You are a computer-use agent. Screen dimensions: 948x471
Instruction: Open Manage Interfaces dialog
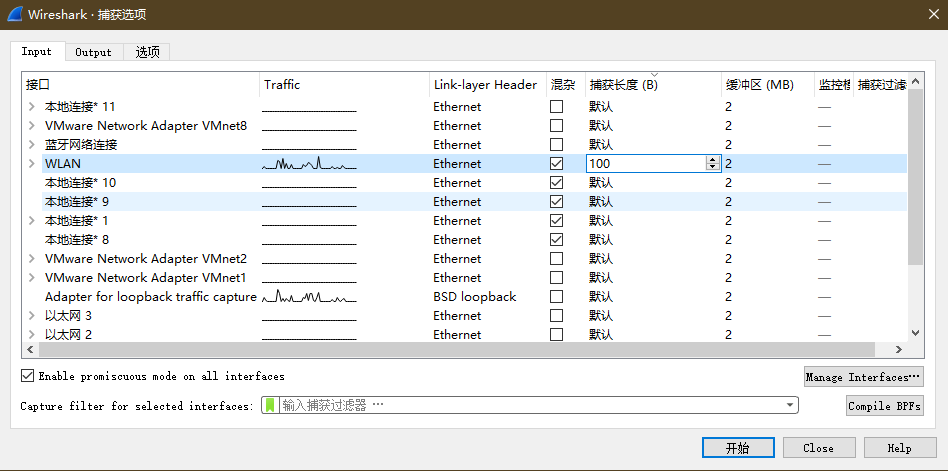tap(863, 377)
